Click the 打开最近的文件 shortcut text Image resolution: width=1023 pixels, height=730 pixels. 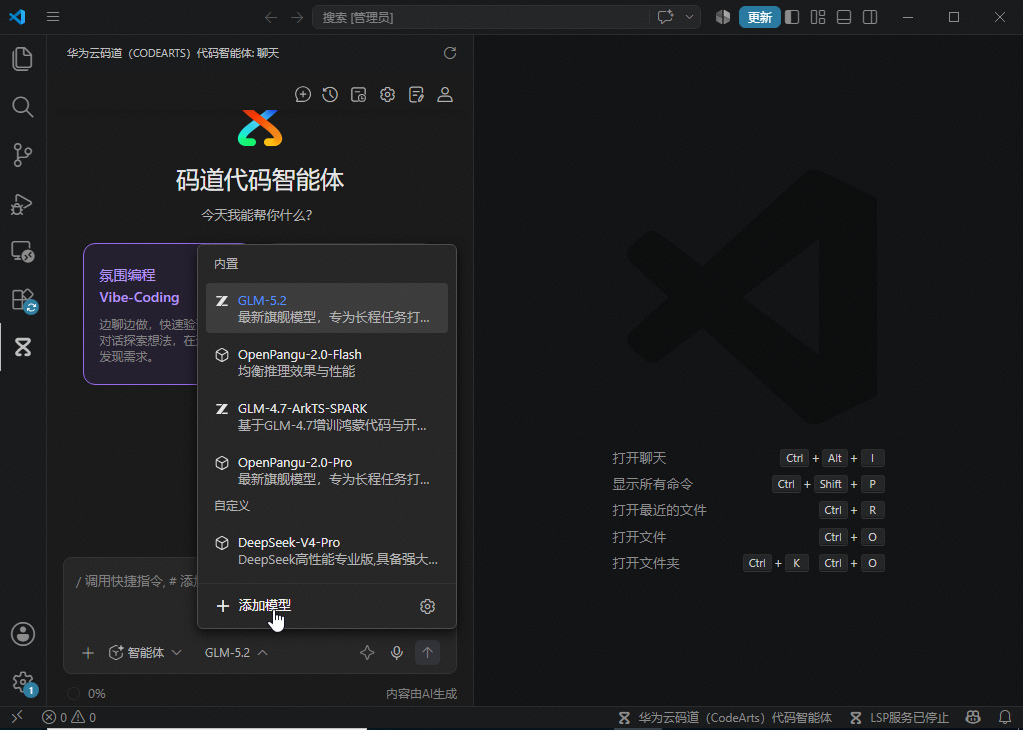(x=660, y=510)
